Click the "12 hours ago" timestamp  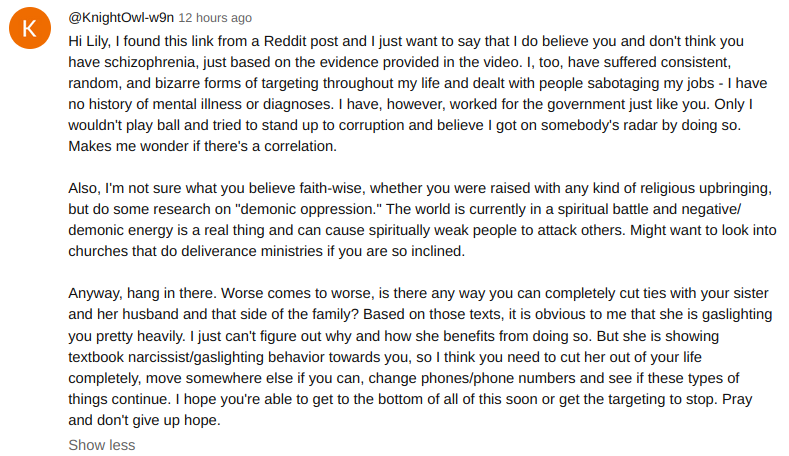pos(215,18)
